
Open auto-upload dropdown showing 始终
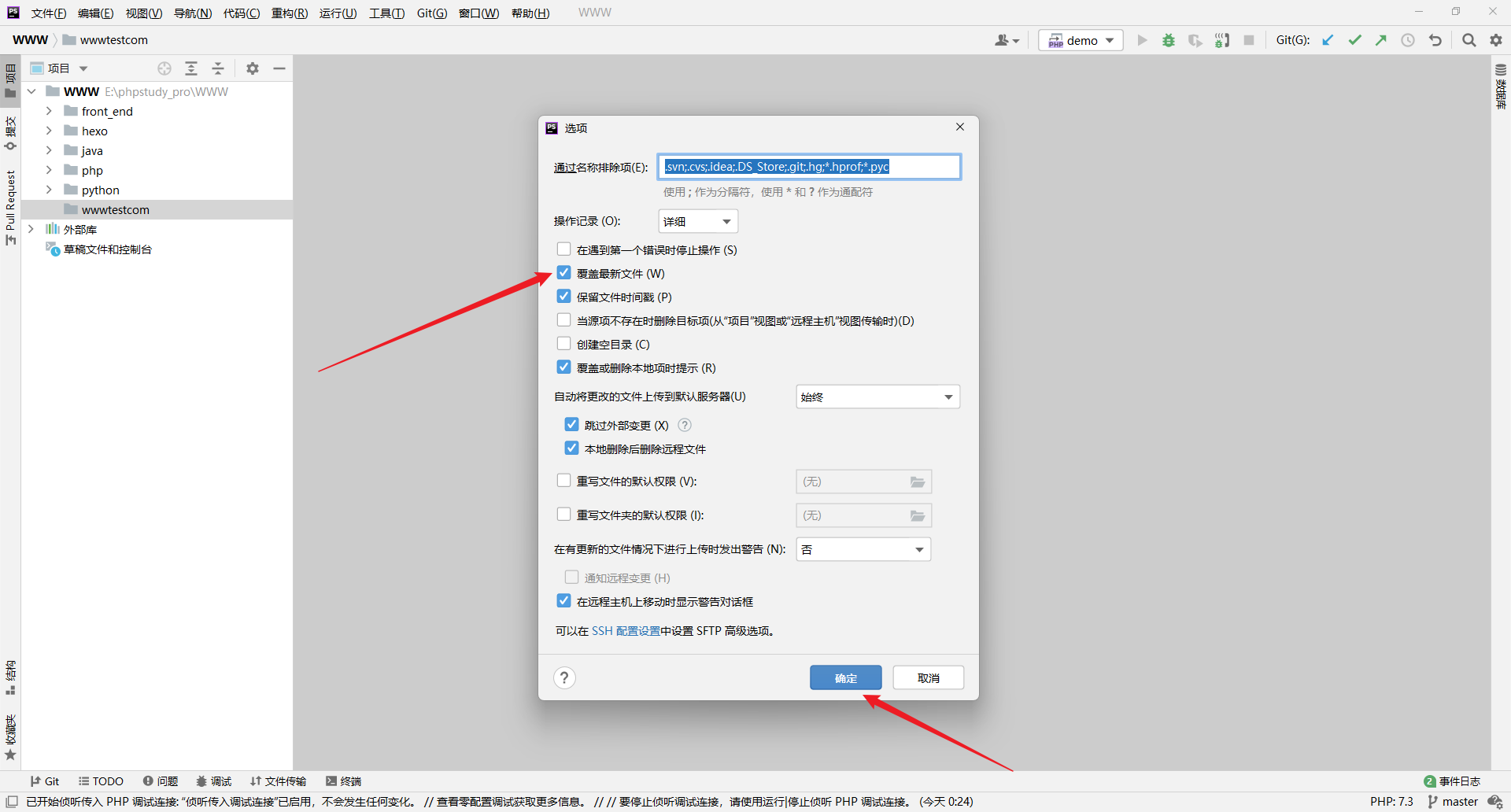(878, 397)
